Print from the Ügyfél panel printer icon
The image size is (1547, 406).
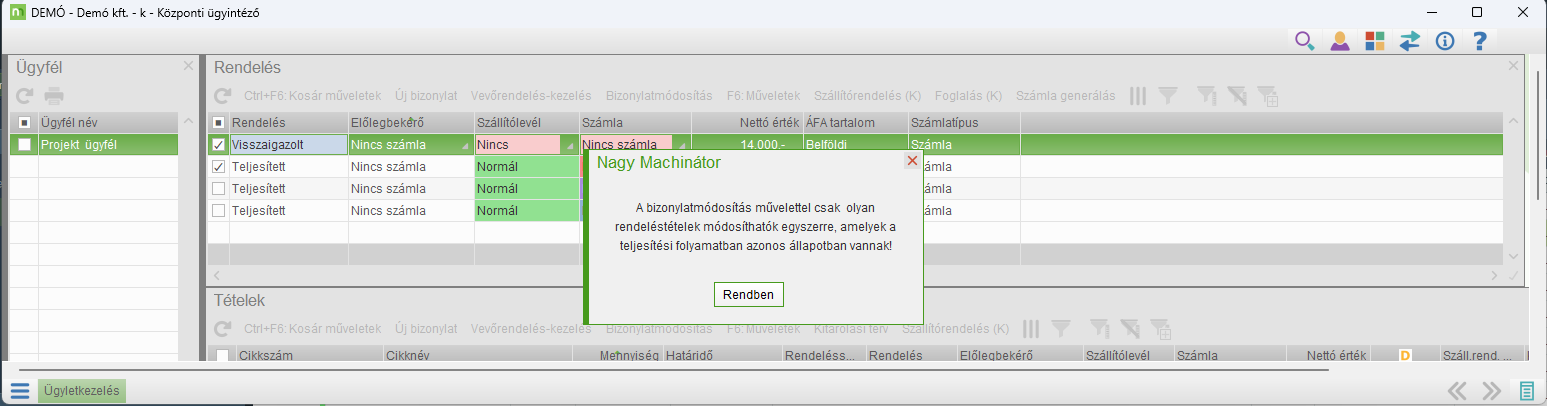pos(54,96)
